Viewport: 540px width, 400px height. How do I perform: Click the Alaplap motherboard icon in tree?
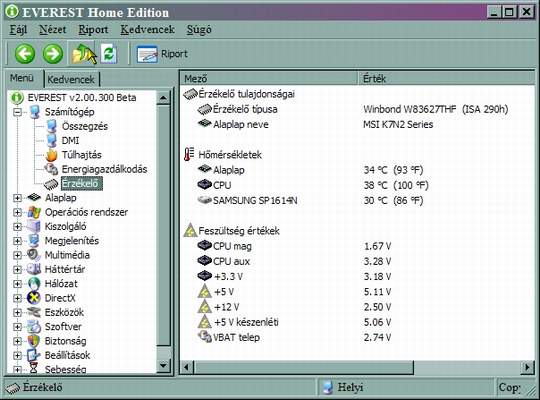pos(34,197)
